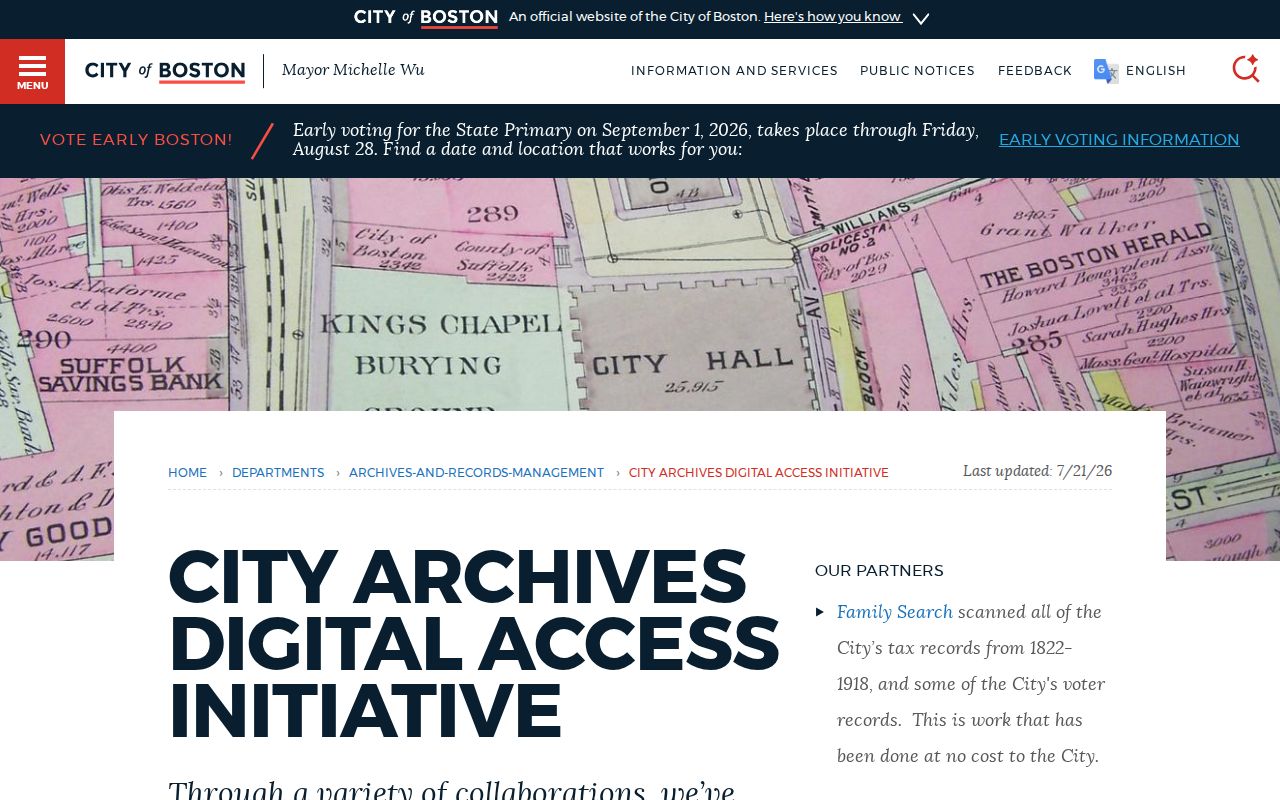Open Information and Services menu
This screenshot has width=1280, height=800.
point(734,71)
